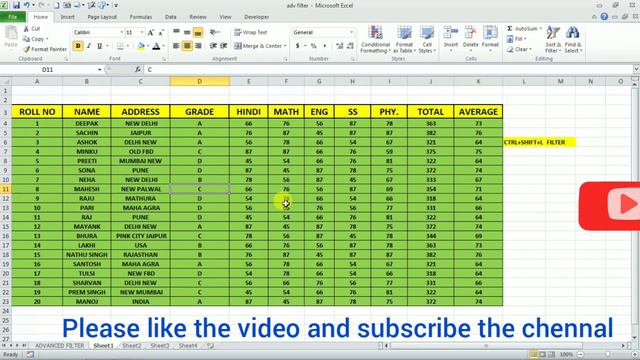The width and height of the screenshot is (640, 360).
Task: Click the Decrease Indent icon
Action: [213, 46]
